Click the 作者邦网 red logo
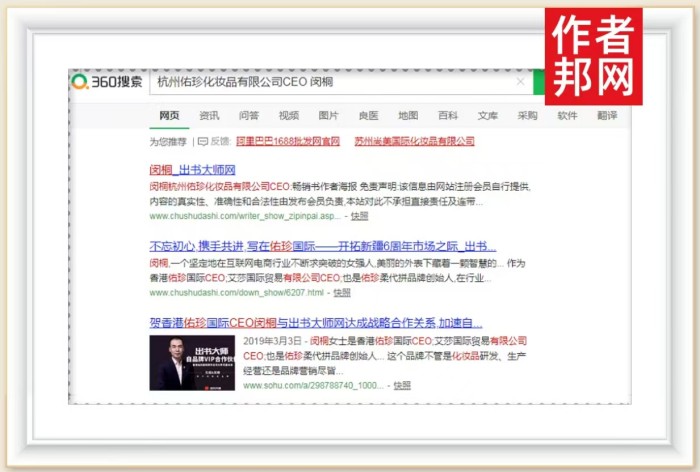The width and height of the screenshot is (700, 472). coord(593,55)
